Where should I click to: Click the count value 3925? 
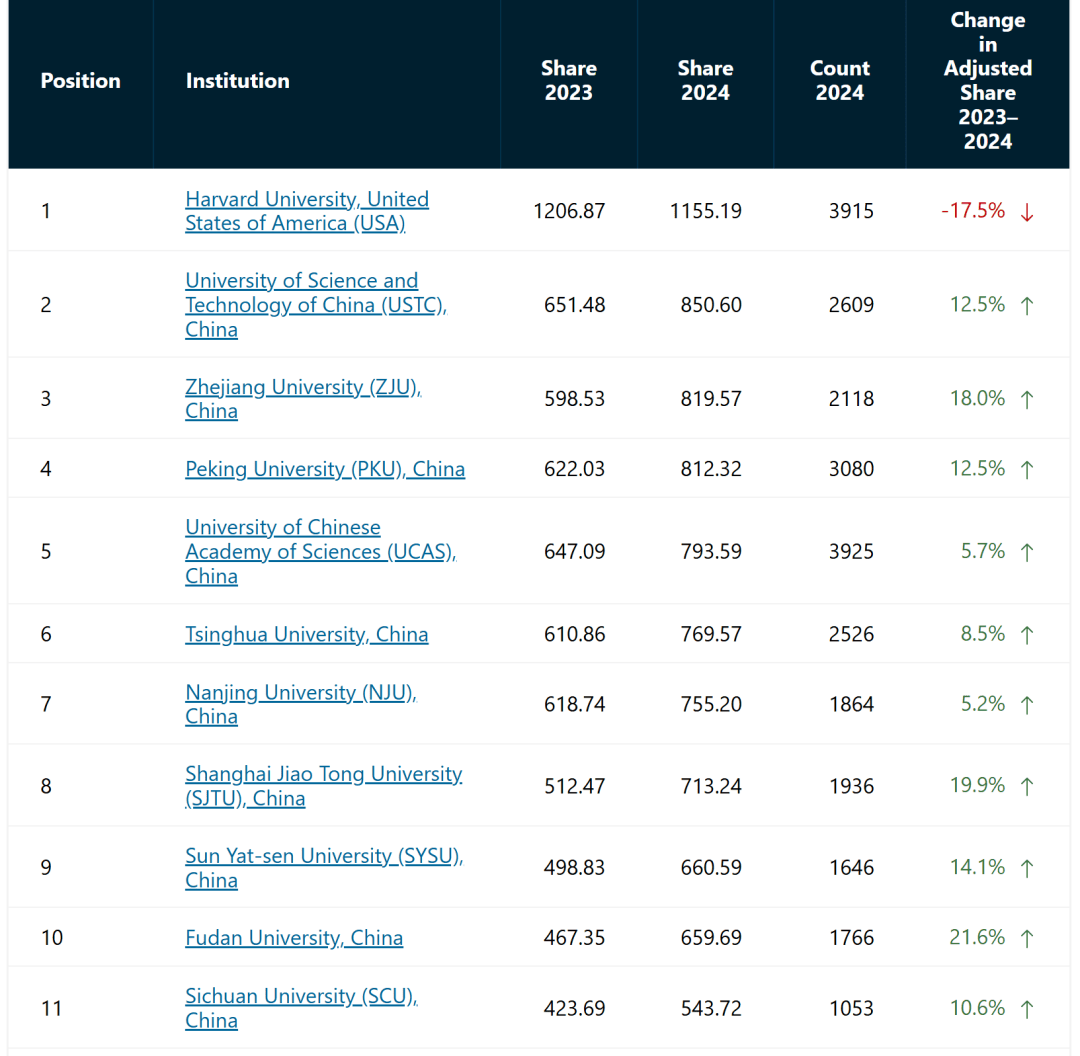pyautogui.click(x=851, y=551)
